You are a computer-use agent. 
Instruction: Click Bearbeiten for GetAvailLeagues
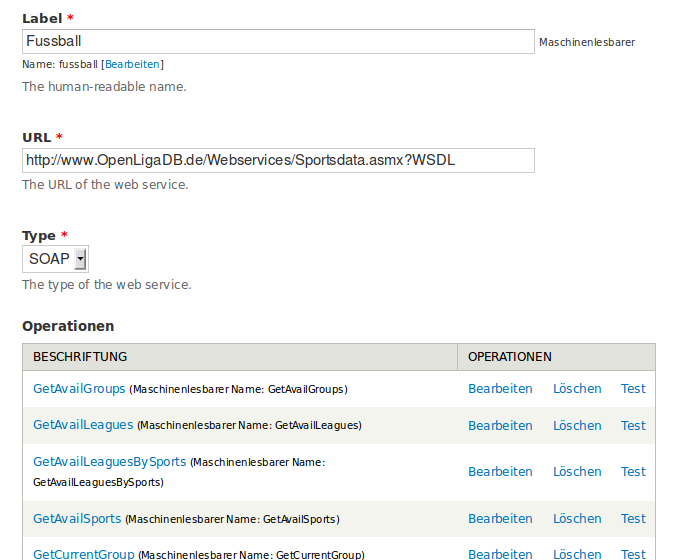coord(500,425)
